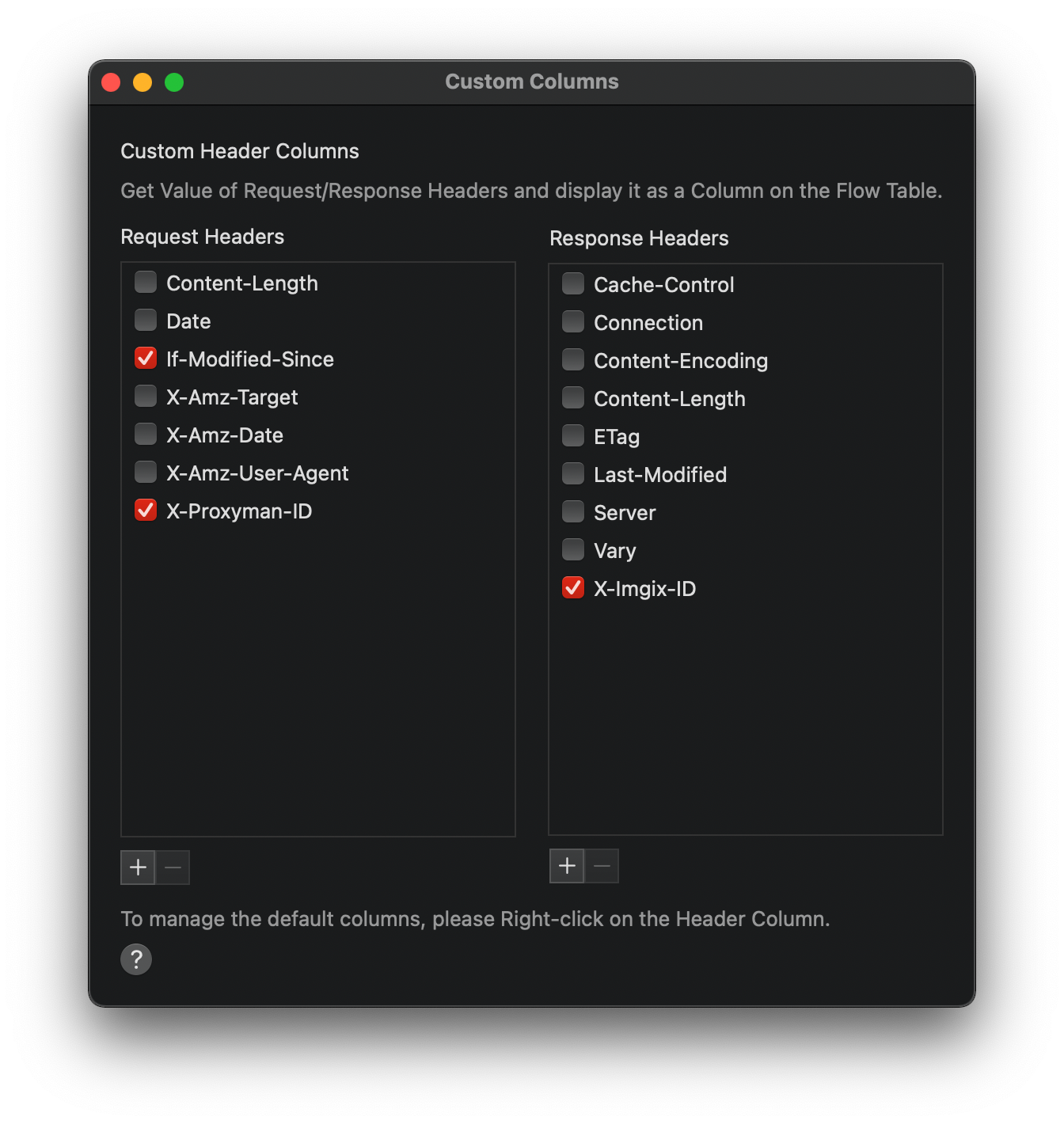Check the Content-Encoding response header
The width and height of the screenshot is (1064, 1124).
[572, 359]
